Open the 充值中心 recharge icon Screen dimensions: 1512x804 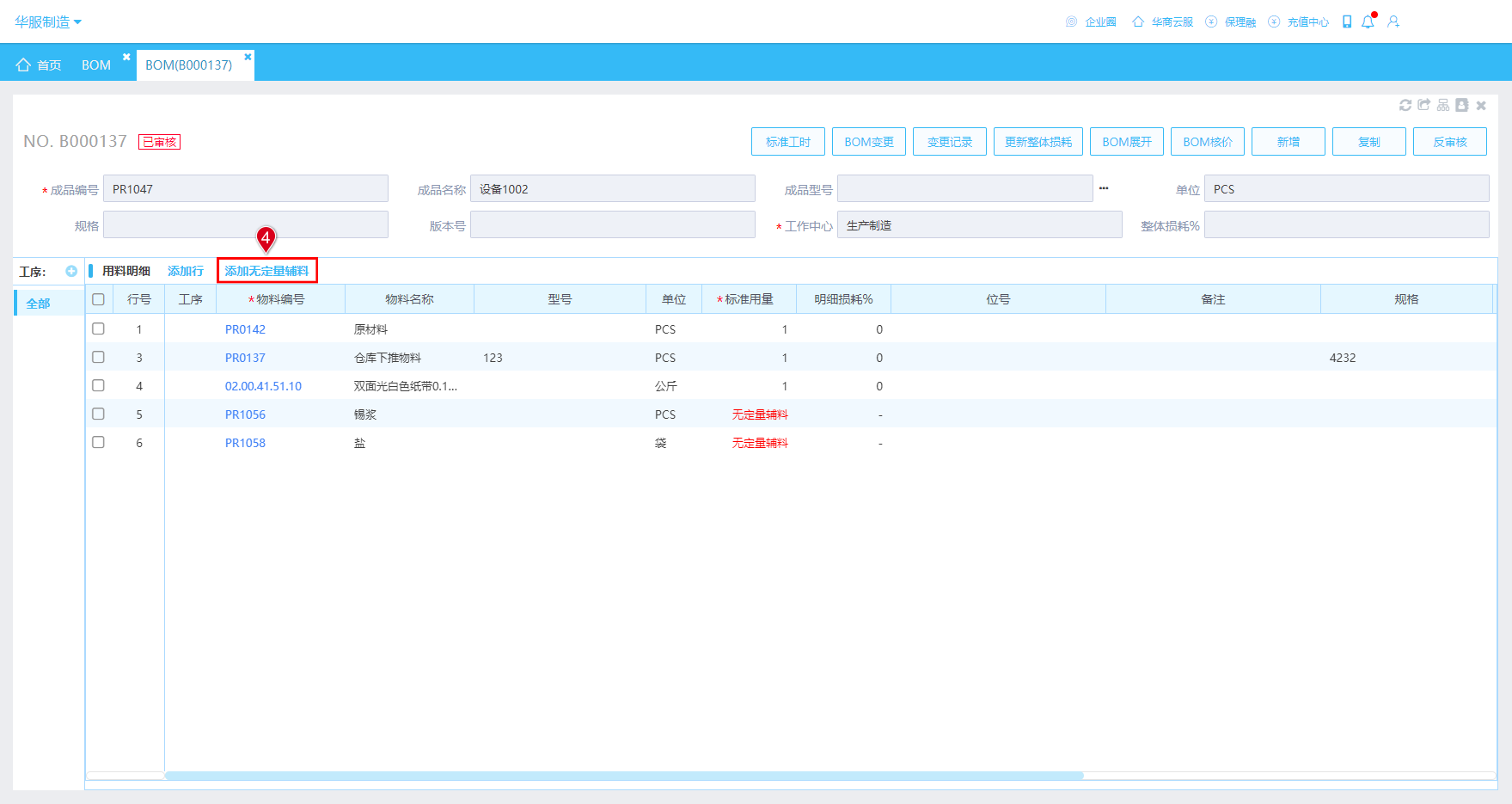coord(1274,21)
